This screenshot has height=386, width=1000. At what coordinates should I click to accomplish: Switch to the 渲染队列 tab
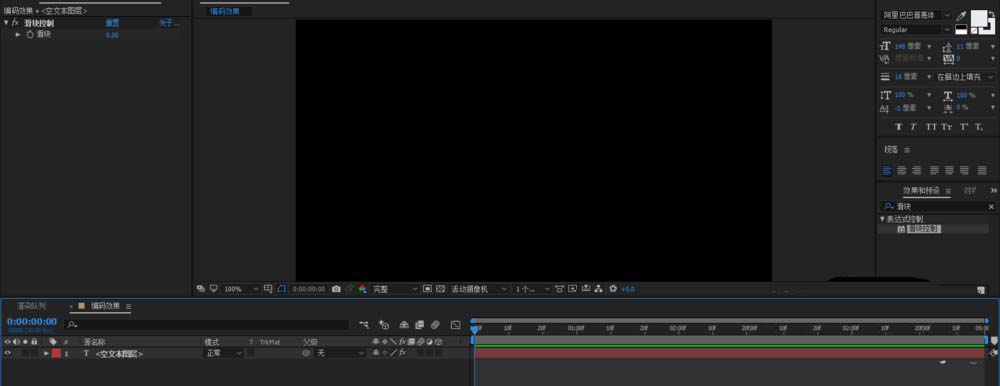(x=31, y=306)
